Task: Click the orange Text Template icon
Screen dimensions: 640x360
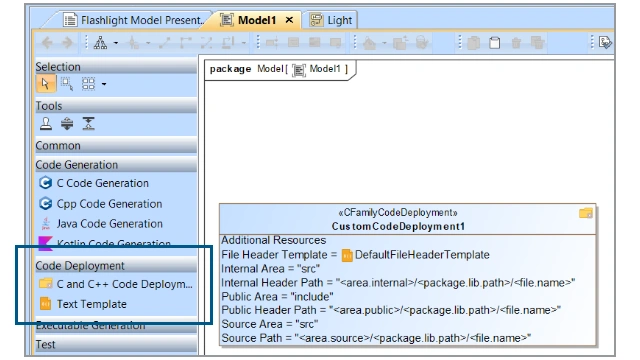Action: pos(45,304)
